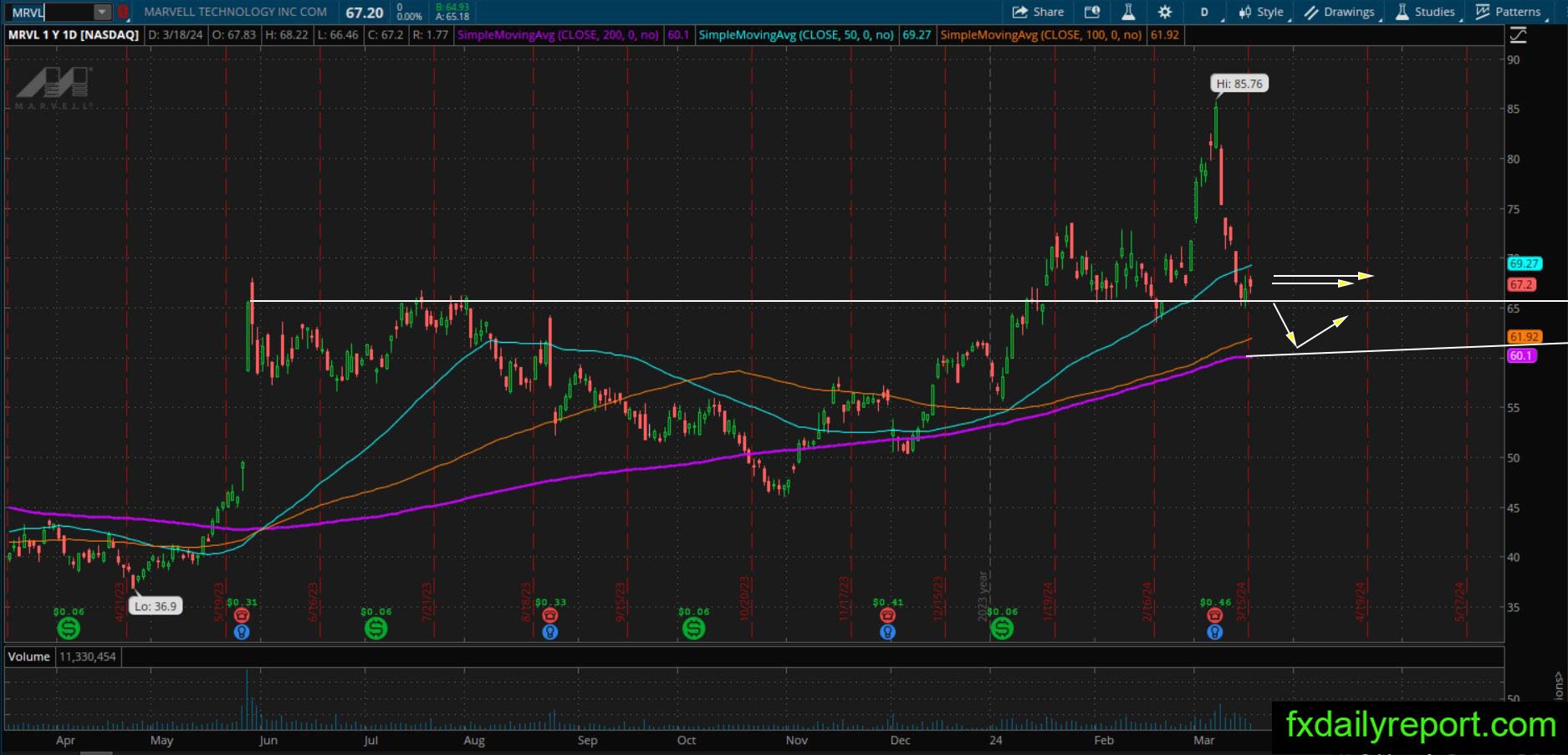The height and width of the screenshot is (755, 1568).
Task: Click the L: 66.46 low value
Action: click(x=337, y=35)
